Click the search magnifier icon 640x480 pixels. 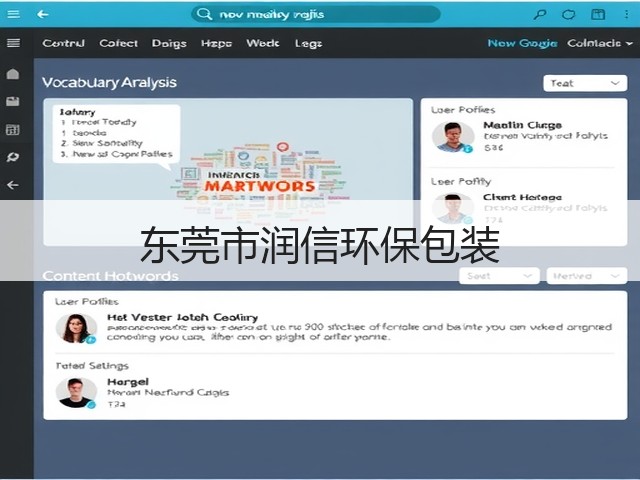[204, 14]
